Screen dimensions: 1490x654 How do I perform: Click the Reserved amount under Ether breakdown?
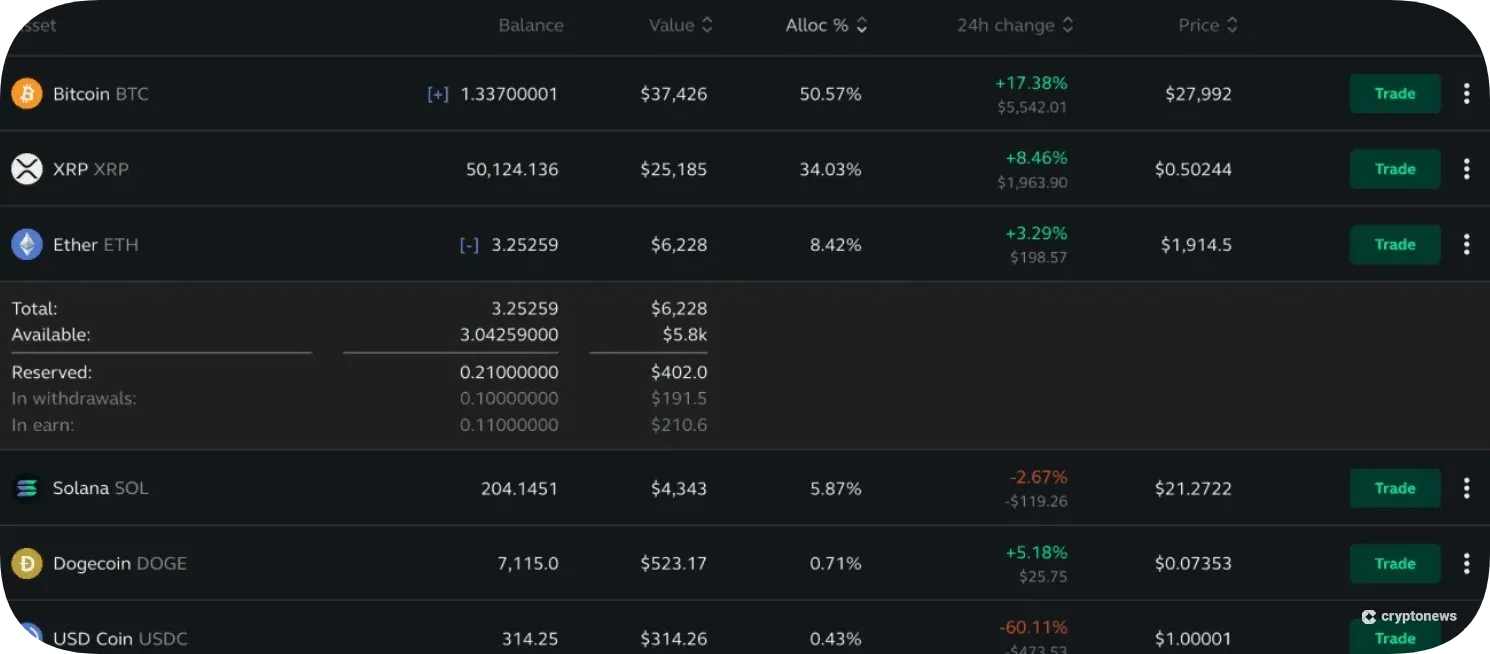tap(509, 371)
